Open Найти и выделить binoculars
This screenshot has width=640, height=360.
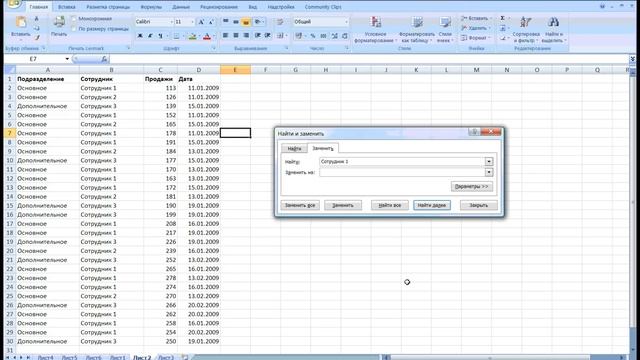[553, 29]
